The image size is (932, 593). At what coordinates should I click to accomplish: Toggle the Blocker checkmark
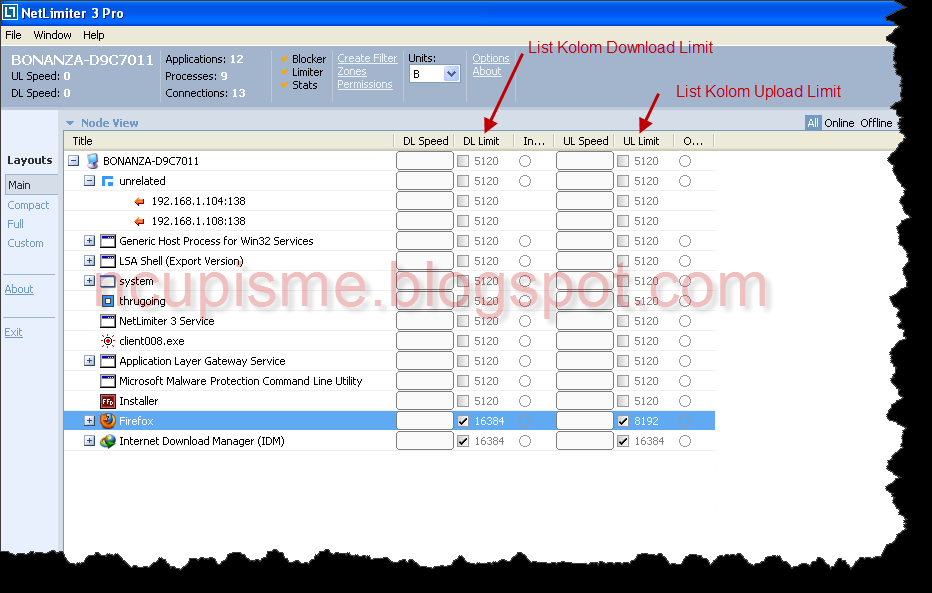coord(284,58)
